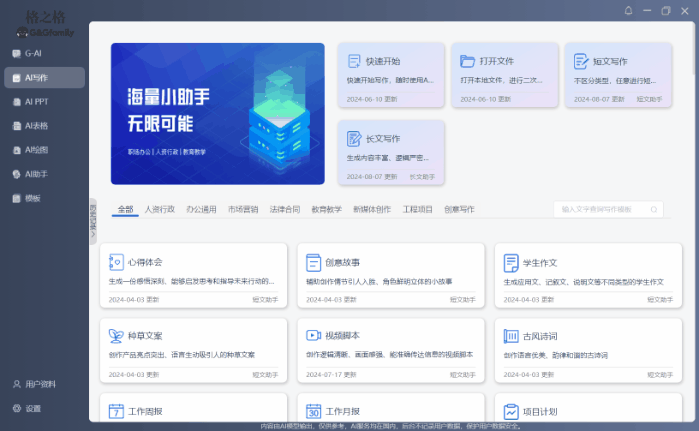The height and width of the screenshot is (431, 699).
Task: Click the 海量小助手 banner image
Action: pyautogui.click(x=218, y=113)
